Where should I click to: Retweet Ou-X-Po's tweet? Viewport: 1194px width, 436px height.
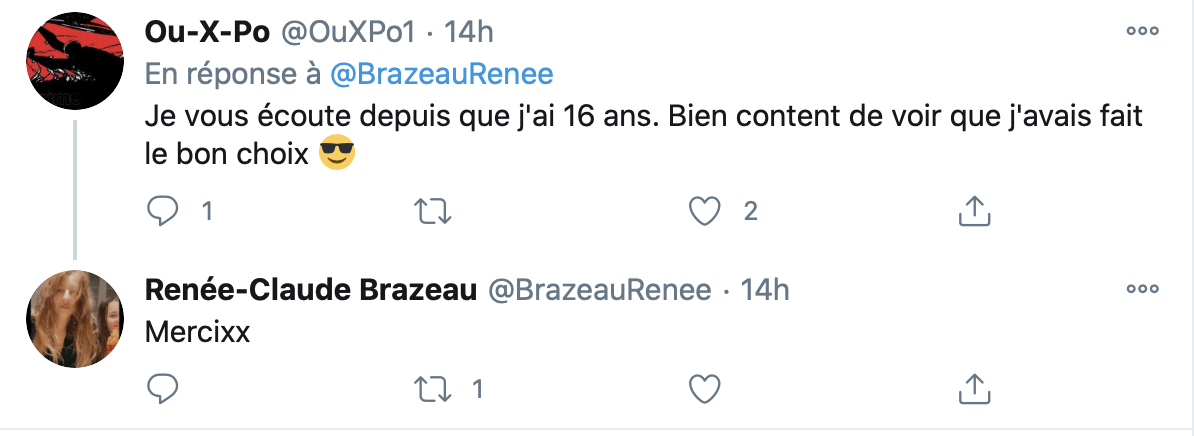pos(433,212)
